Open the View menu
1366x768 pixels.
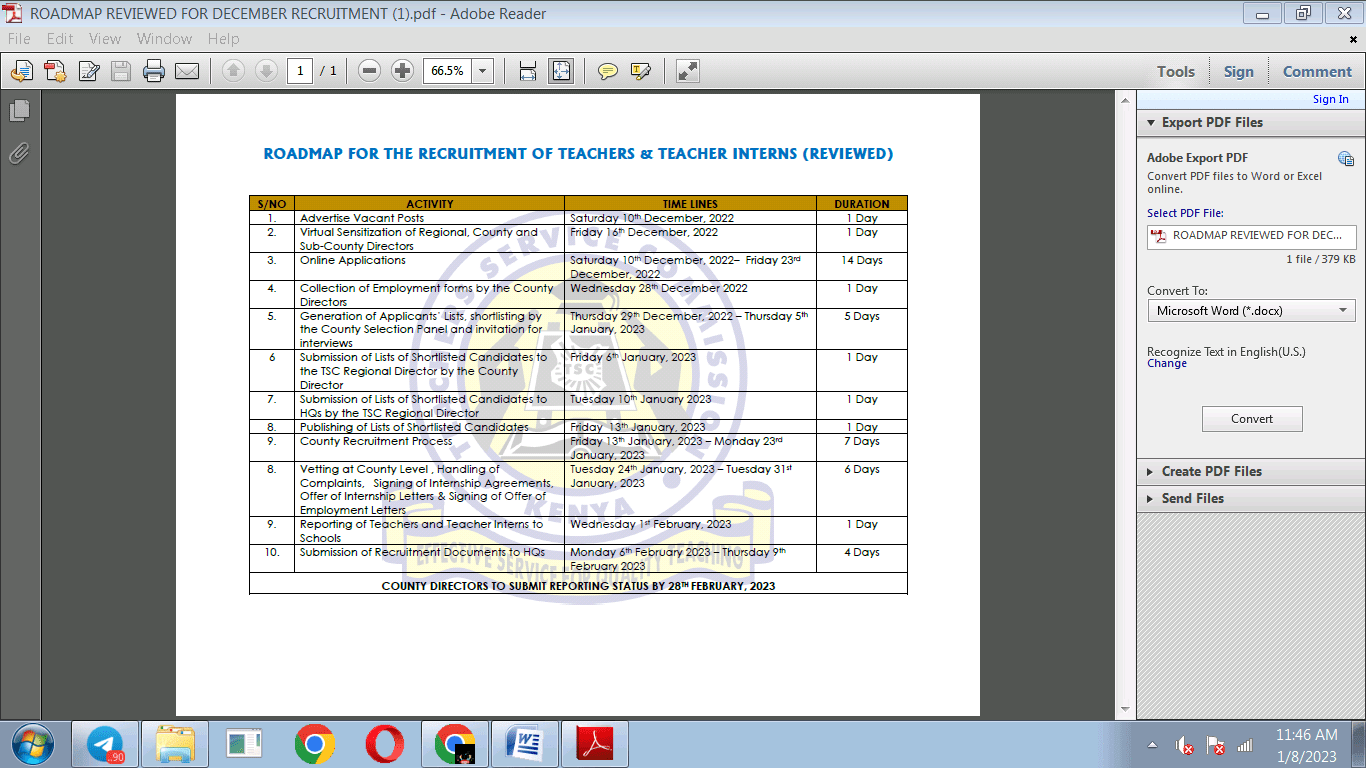(x=104, y=39)
